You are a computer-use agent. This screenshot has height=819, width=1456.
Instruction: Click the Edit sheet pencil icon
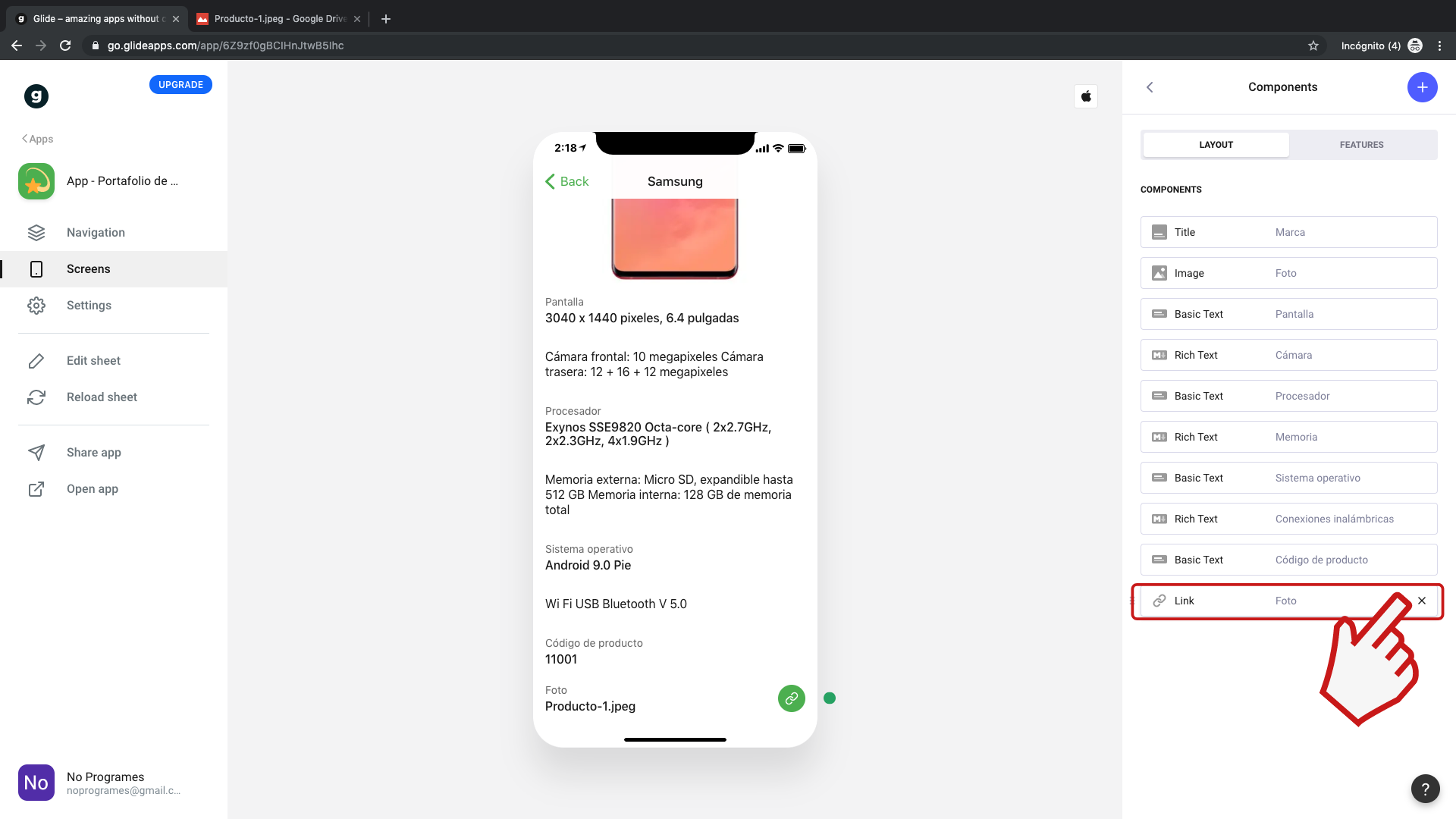click(x=36, y=361)
